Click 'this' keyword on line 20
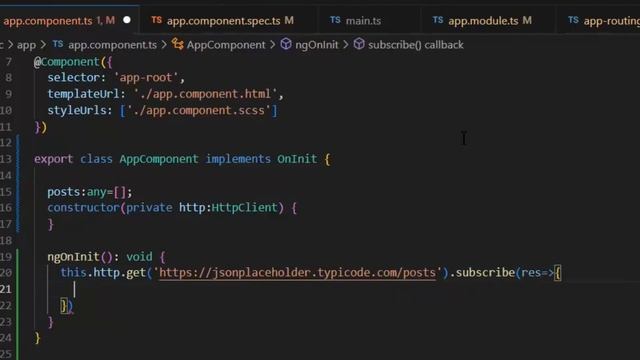 coord(73,273)
